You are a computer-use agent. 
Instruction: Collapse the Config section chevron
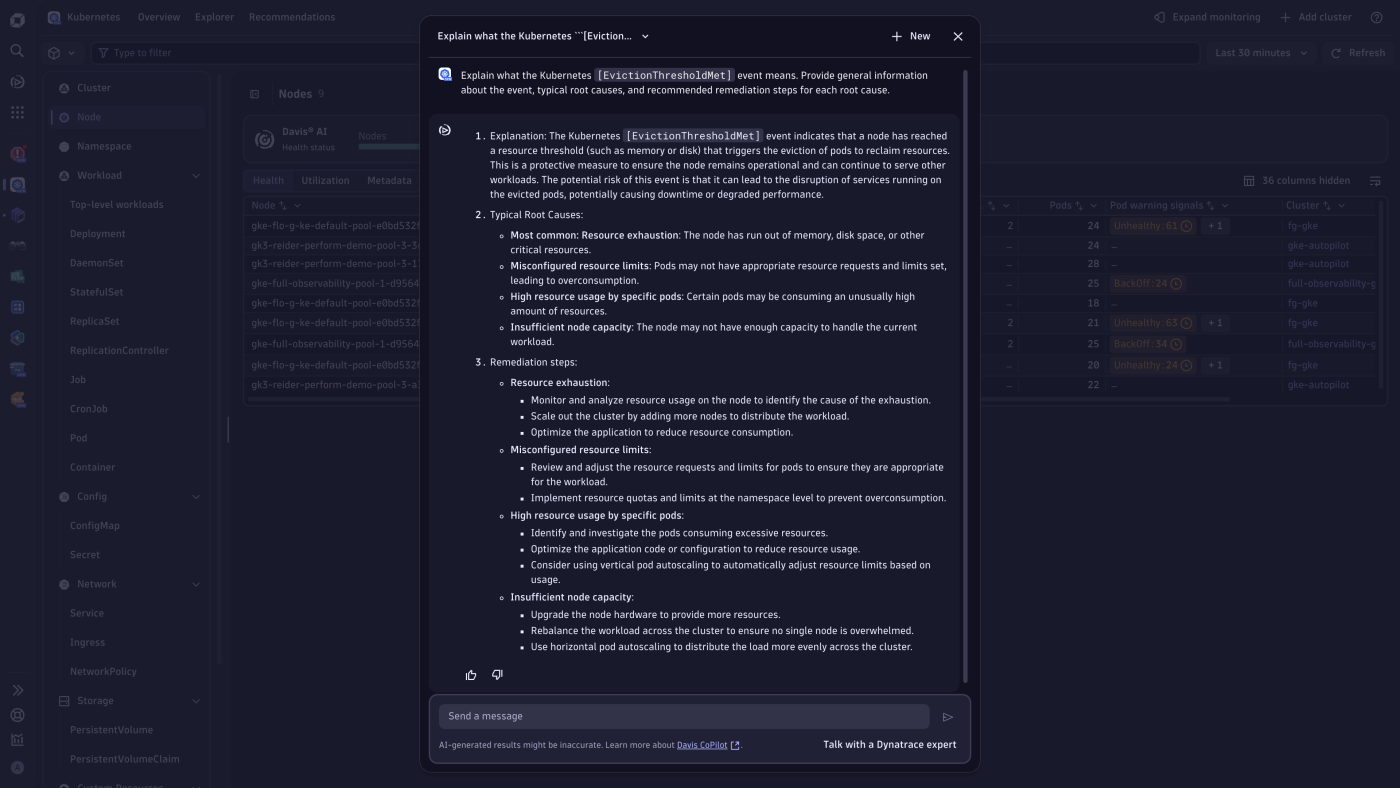(x=196, y=497)
